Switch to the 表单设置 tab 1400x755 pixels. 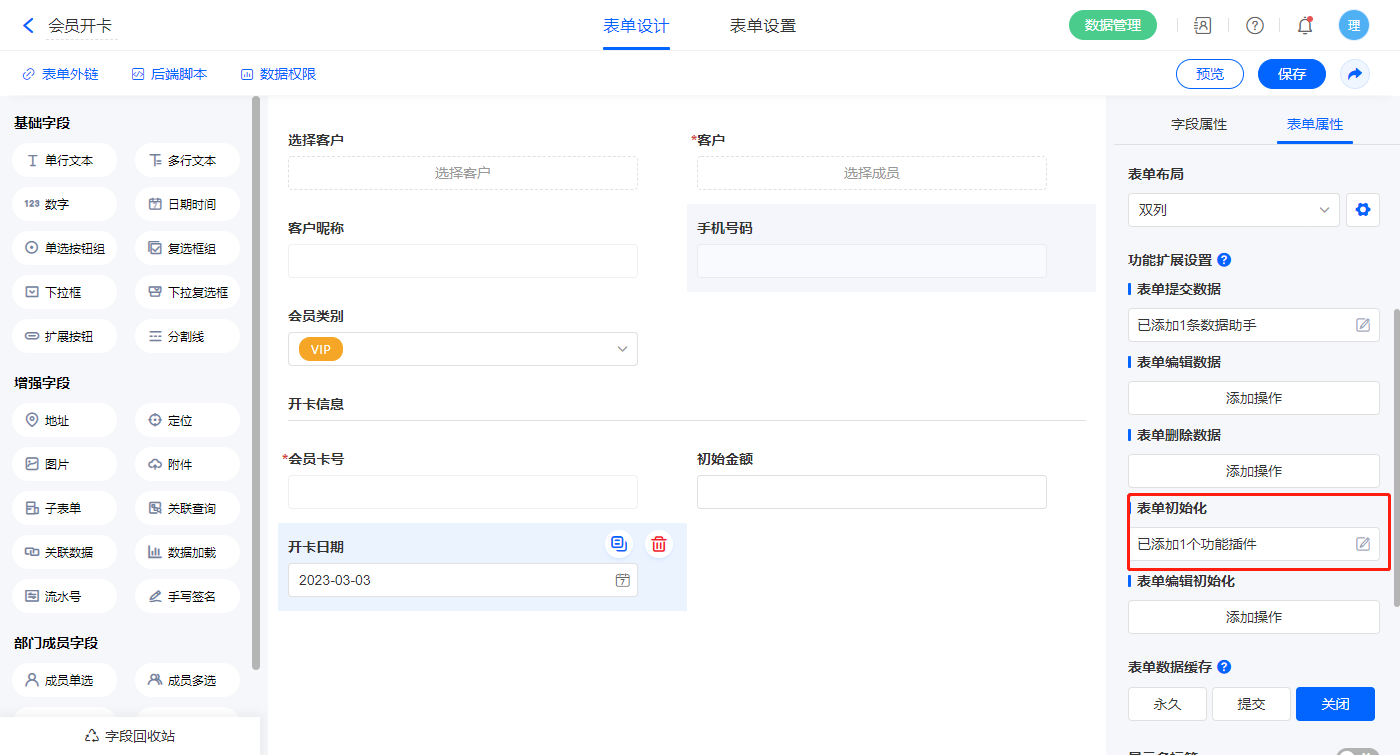click(x=763, y=26)
